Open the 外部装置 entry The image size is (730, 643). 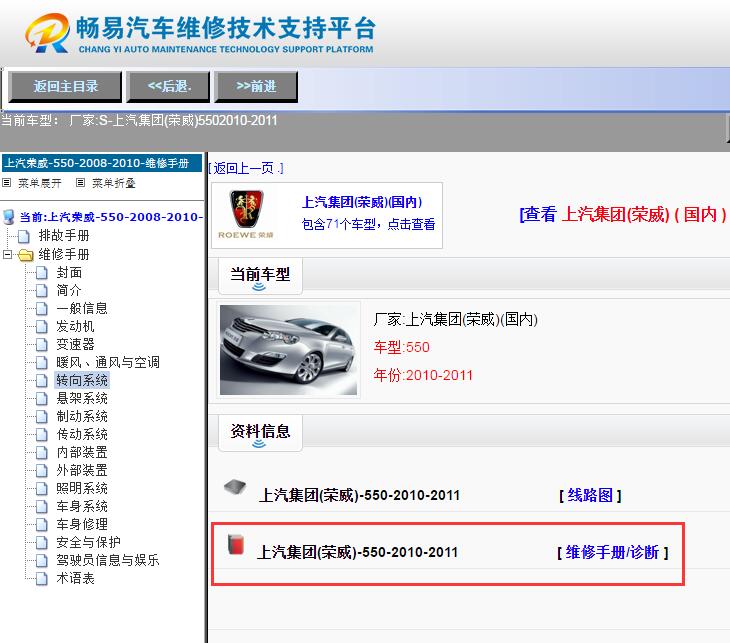click(x=82, y=470)
